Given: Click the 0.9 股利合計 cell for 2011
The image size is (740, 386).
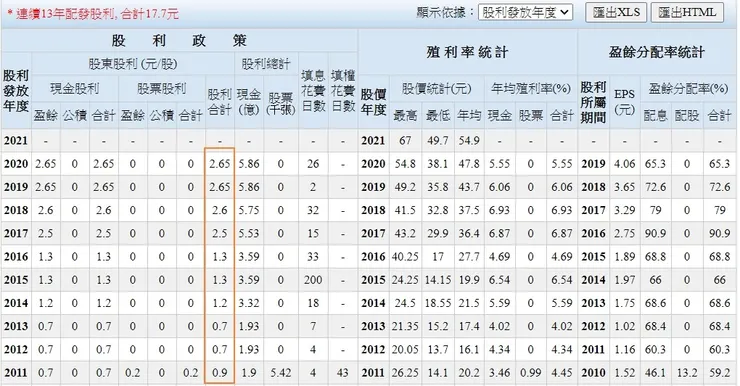Looking at the screenshot, I should pyautogui.click(x=219, y=373).
